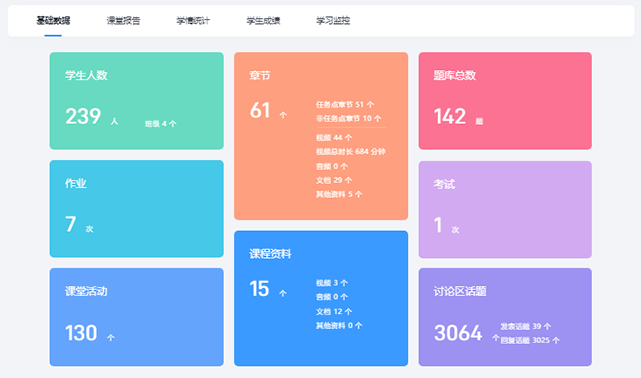Click 视频总时长 684 分钟 entry
Screen dimensions: 641x378
350,152
